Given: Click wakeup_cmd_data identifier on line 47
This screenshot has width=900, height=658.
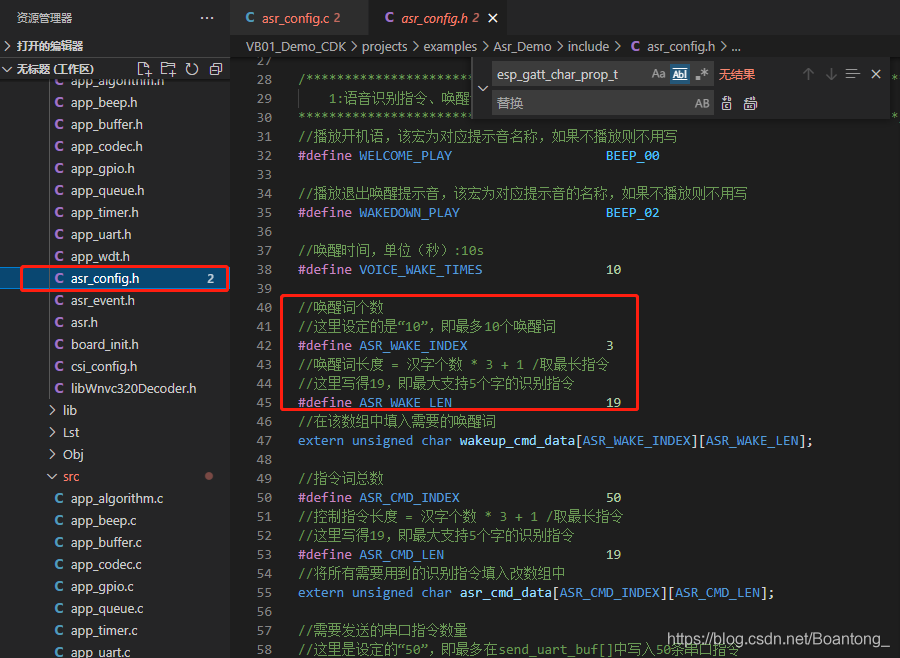Looking at the screenshot, I should [517, 440].
